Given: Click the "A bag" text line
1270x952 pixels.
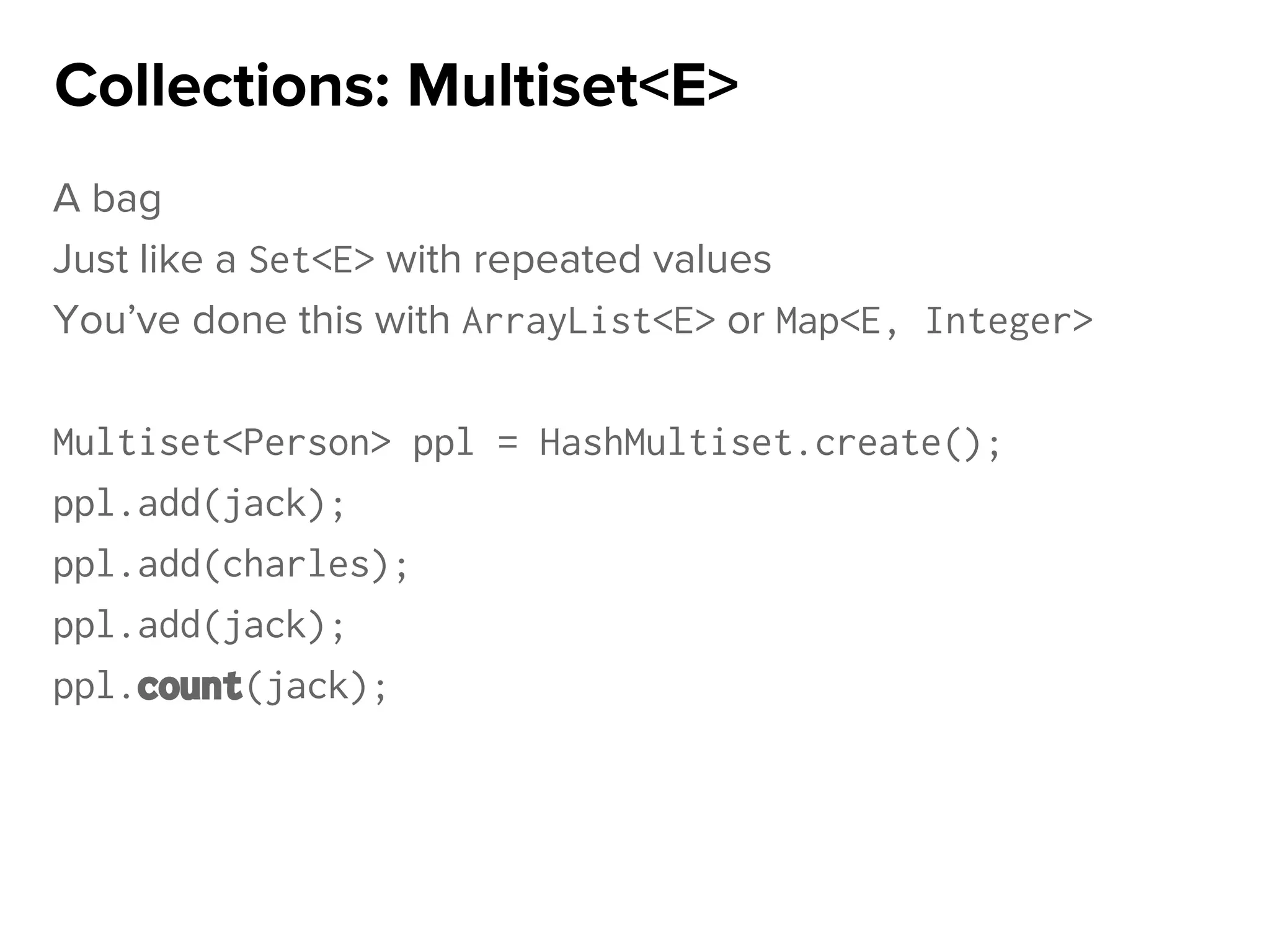Looking at the screenshot, I should pos(107,198).
